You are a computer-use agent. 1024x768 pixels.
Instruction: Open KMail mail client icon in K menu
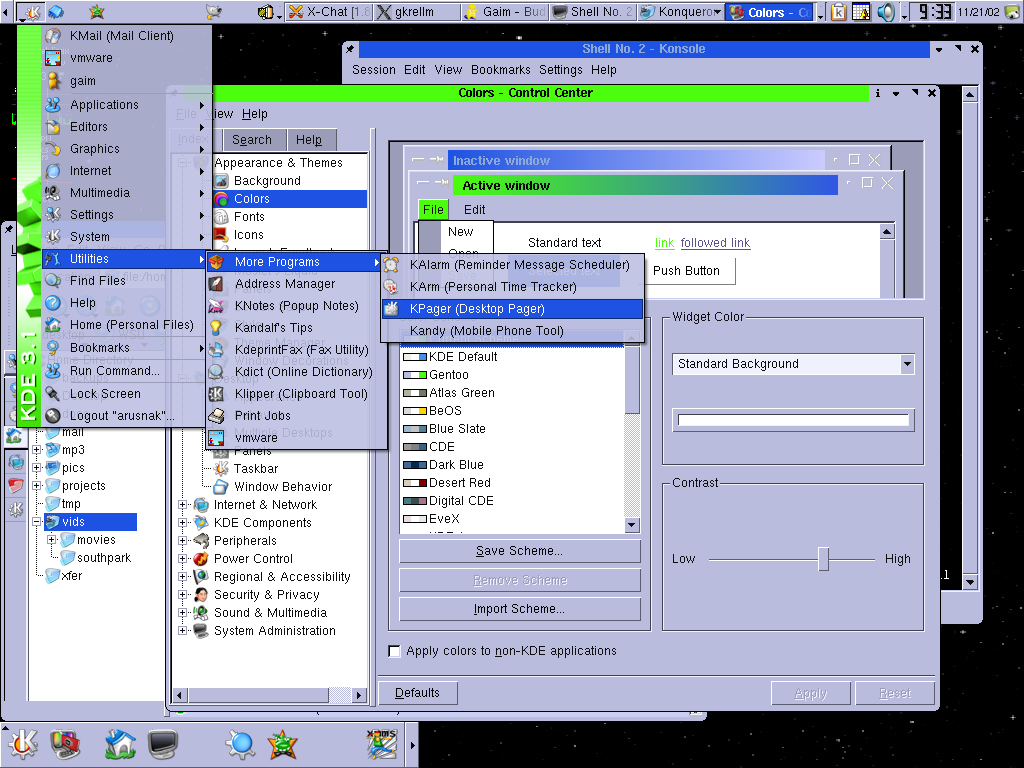(53, 36)
